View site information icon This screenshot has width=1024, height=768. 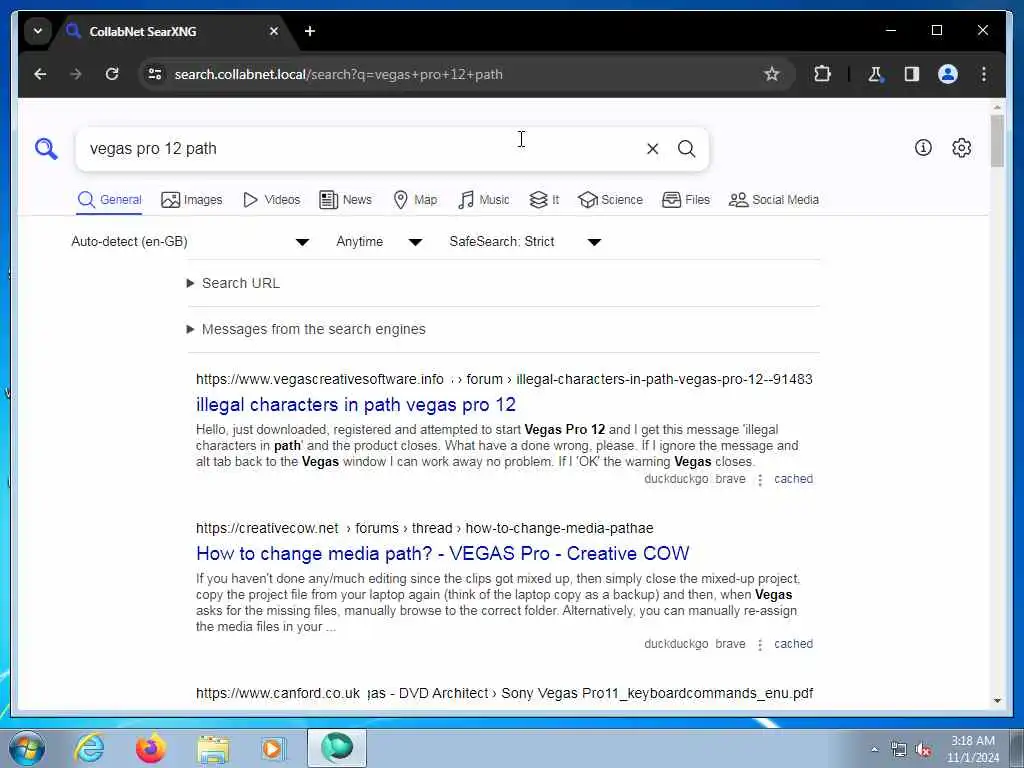(x=155, y=74)
